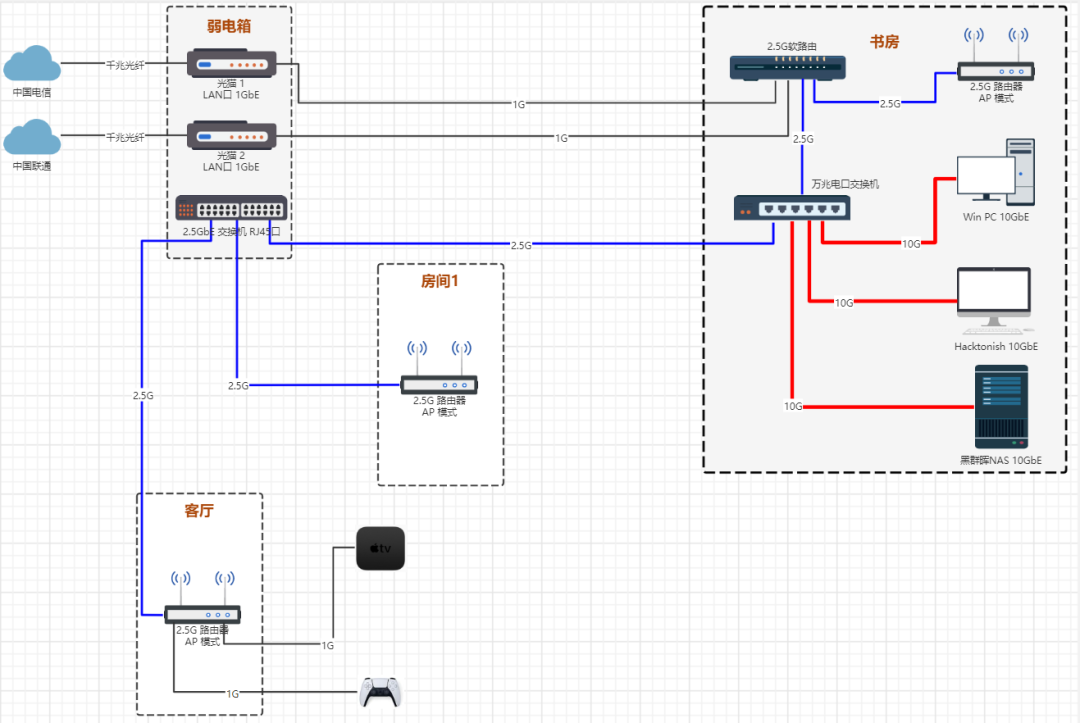
Task: Select the 2.5G软路由 router icon
Action: [x=787, y=67]
